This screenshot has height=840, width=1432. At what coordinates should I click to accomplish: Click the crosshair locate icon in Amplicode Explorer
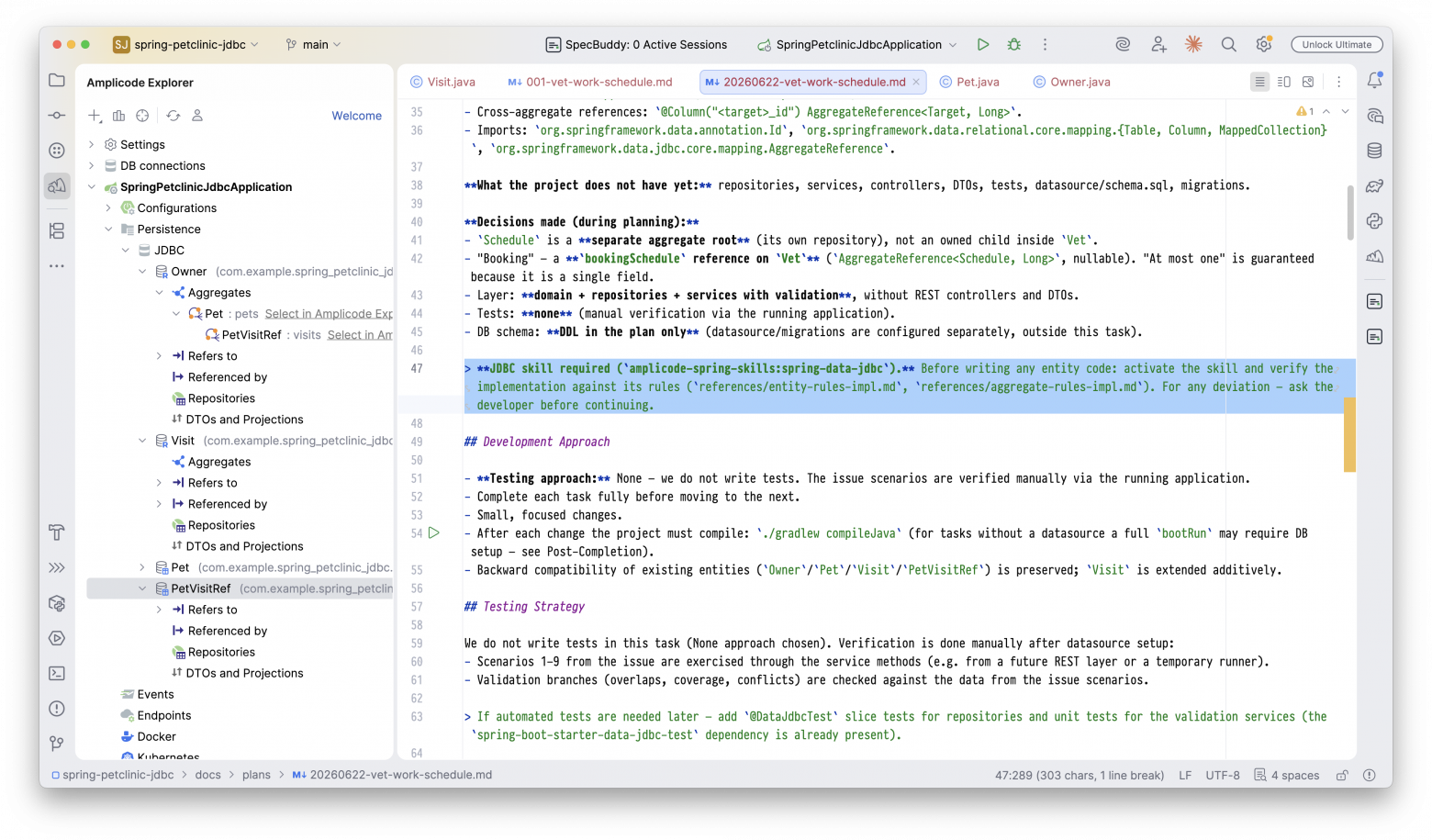[x=142, y=116]
